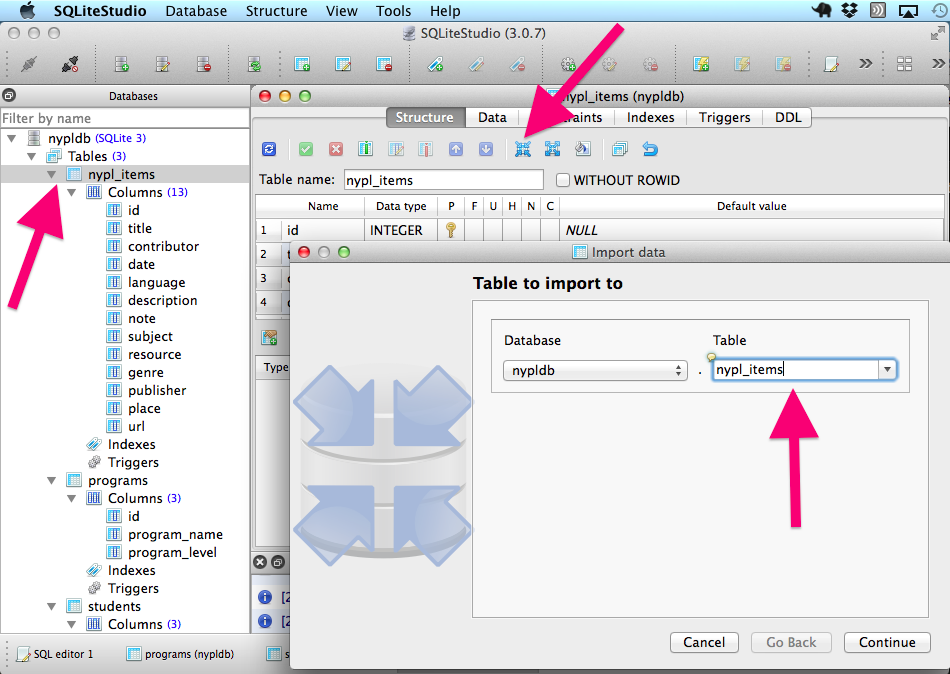Open the import data tool
This screenshot has height=674, width=950.
524,149
